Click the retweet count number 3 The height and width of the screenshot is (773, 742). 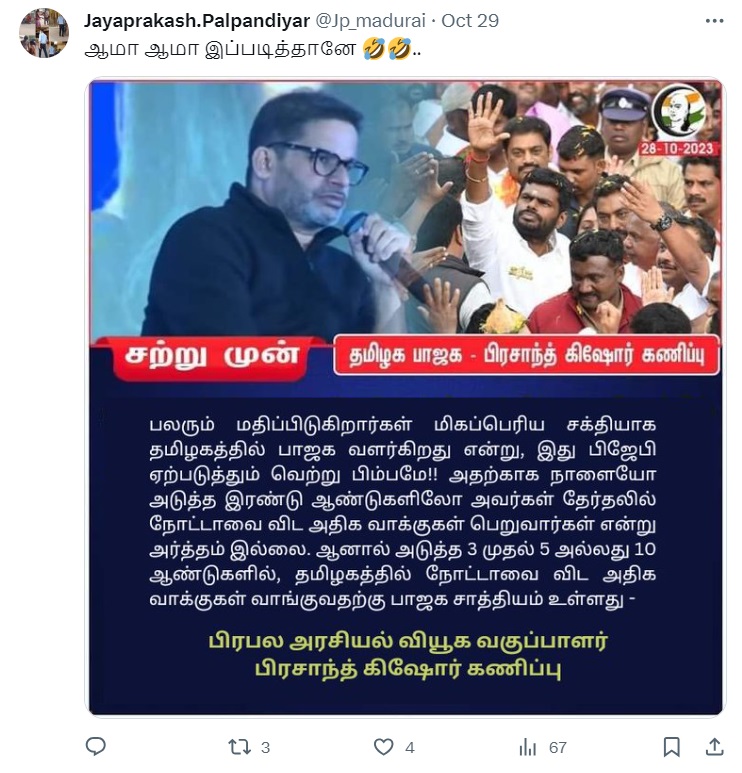click(265, 747)
